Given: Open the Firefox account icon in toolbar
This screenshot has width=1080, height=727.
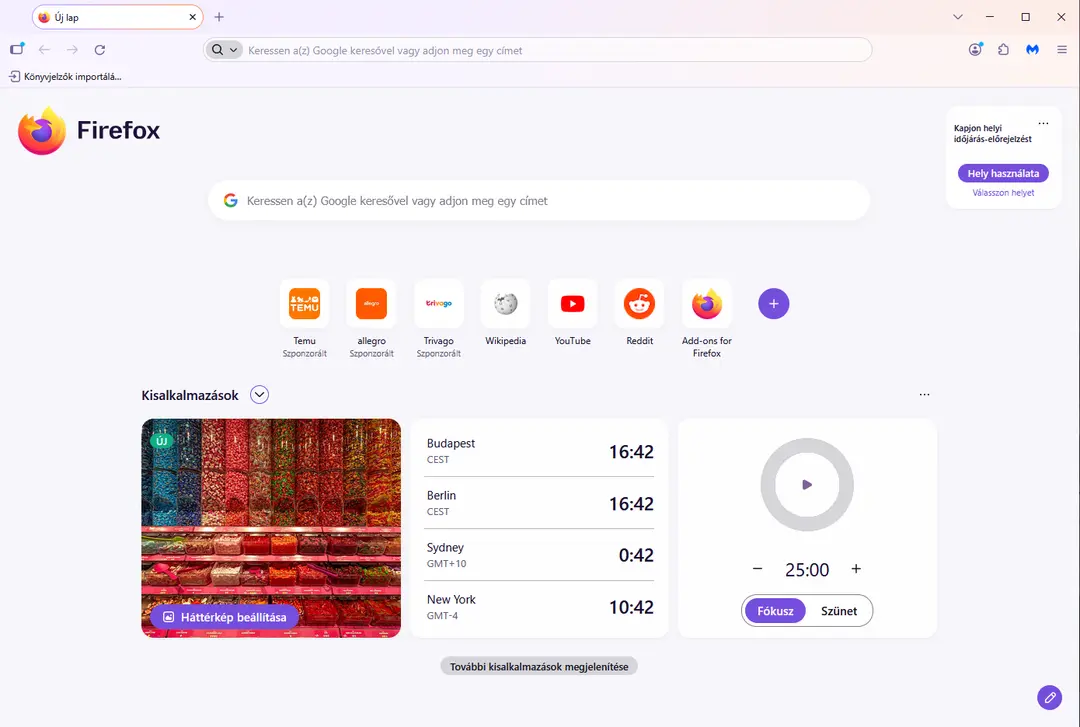Looking at the screenshot, I should click(x=975, y=50).
